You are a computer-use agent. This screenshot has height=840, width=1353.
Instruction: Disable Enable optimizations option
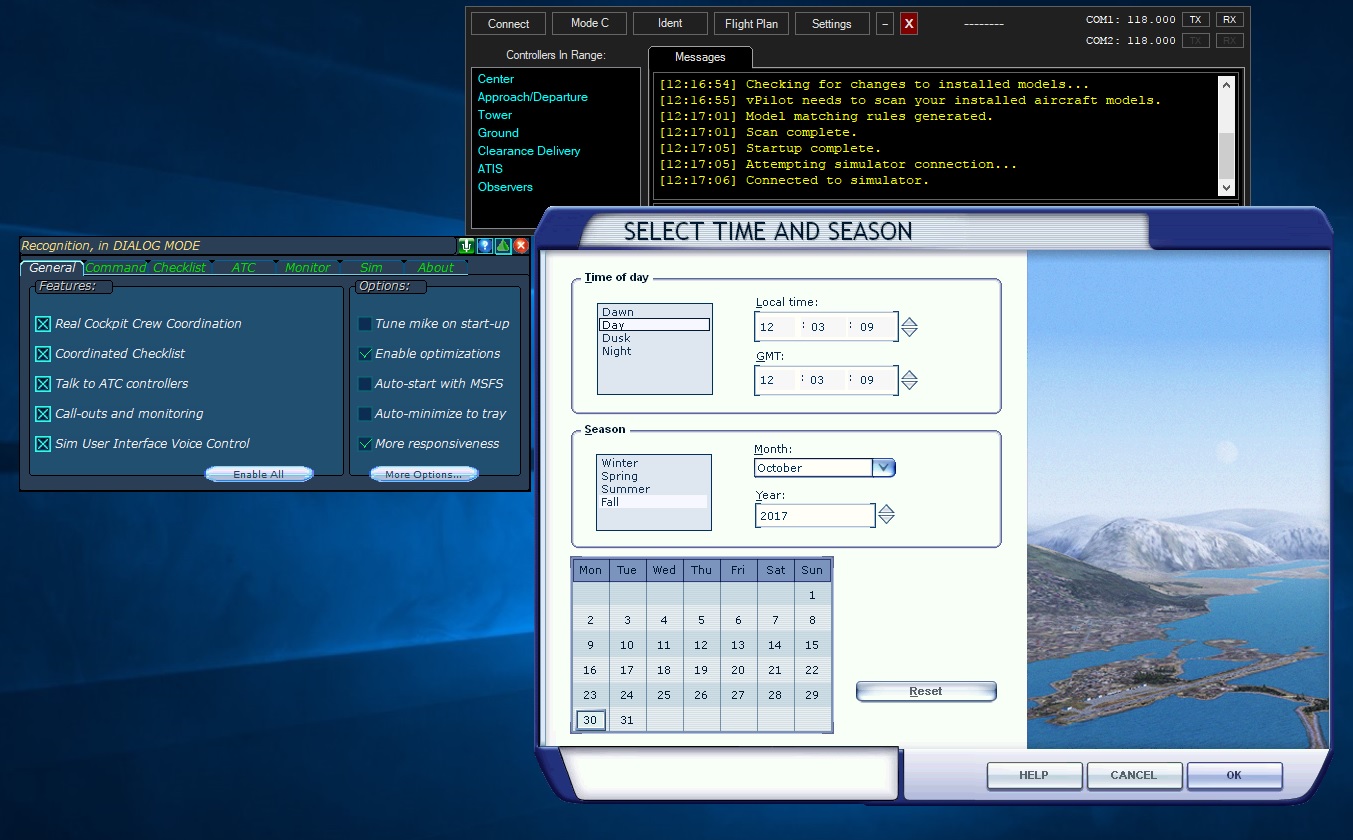coord(365,354)
